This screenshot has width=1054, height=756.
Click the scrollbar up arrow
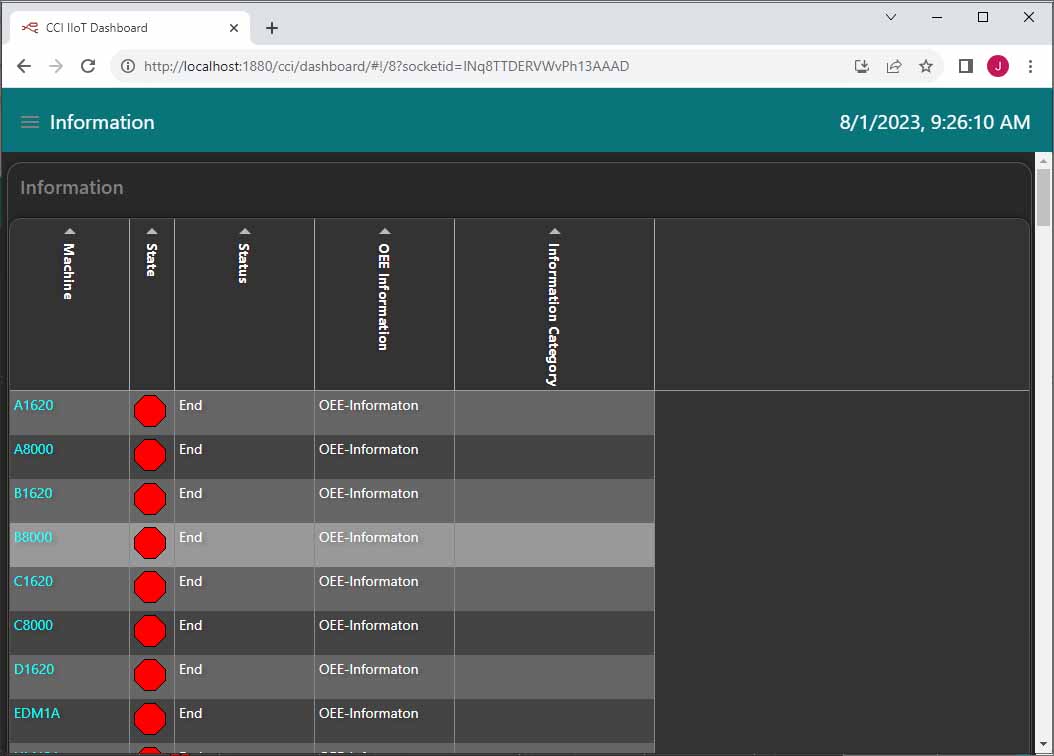pyautogui.click(x=1043, y=161)
